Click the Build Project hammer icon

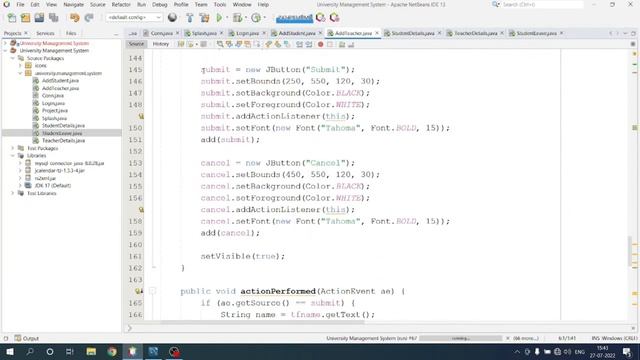coord(189,18)
